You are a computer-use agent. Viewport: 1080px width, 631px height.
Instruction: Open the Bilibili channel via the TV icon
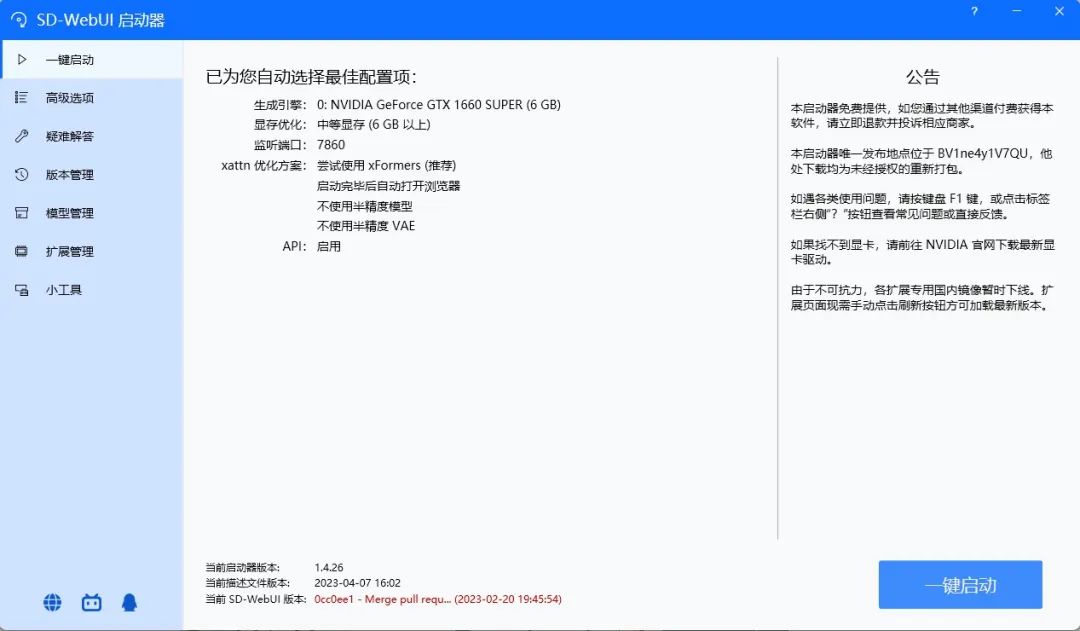(x=91, y=602)
